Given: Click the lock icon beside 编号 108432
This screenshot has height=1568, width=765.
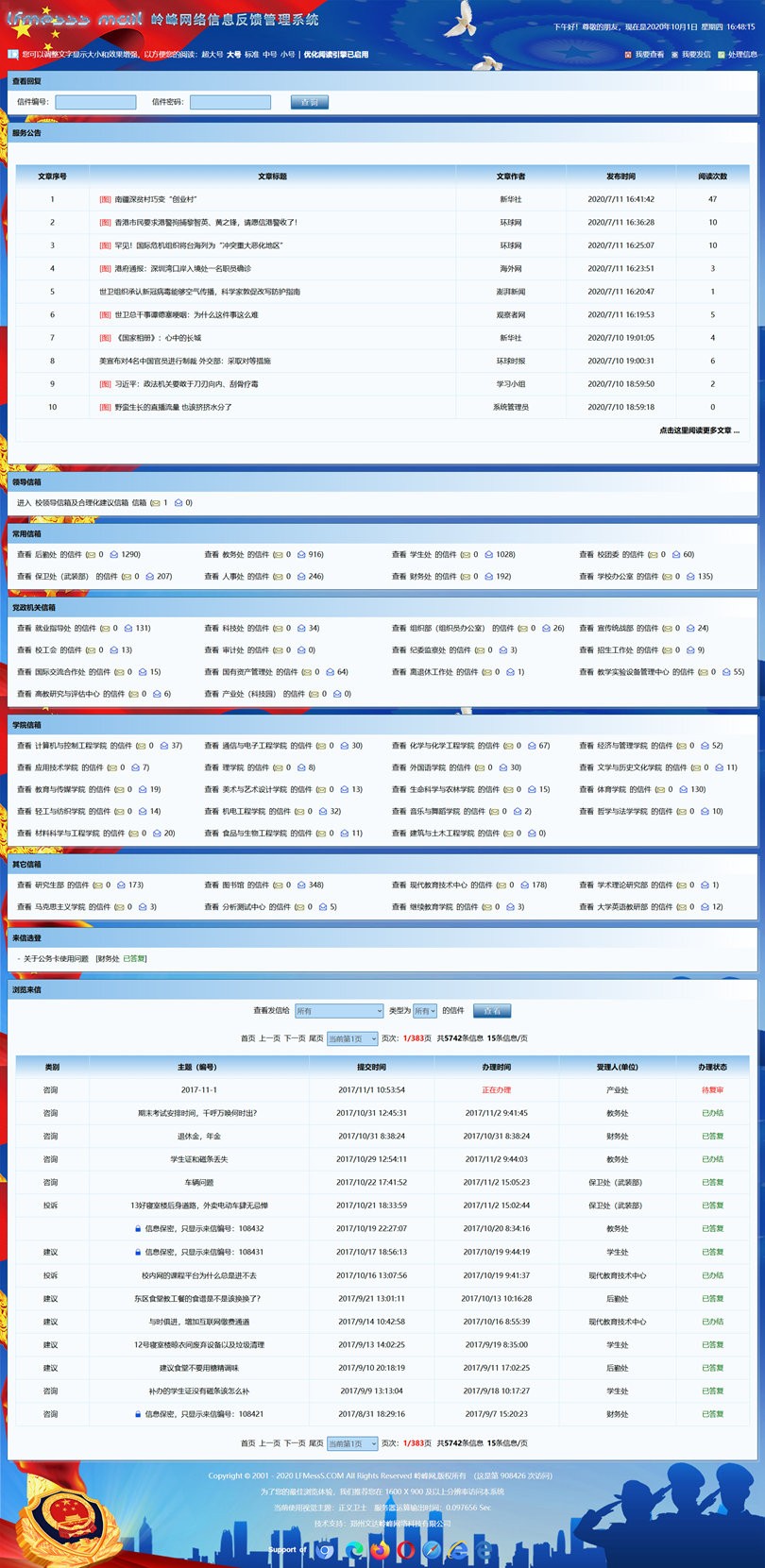Looking at the screenshot, I should click(x=138, y=1228).
